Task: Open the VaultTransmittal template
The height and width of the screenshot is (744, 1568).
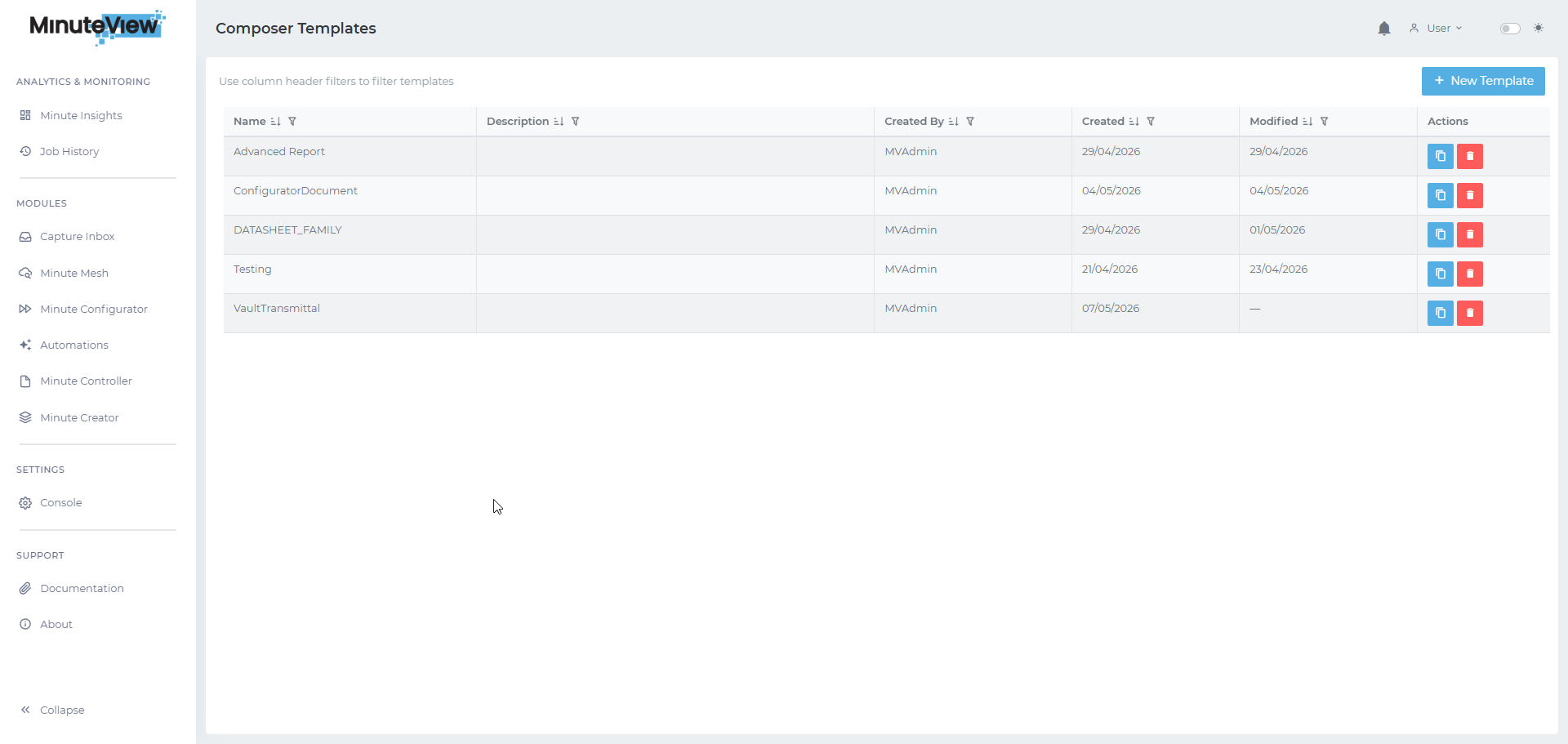Action: click(277, 308)
